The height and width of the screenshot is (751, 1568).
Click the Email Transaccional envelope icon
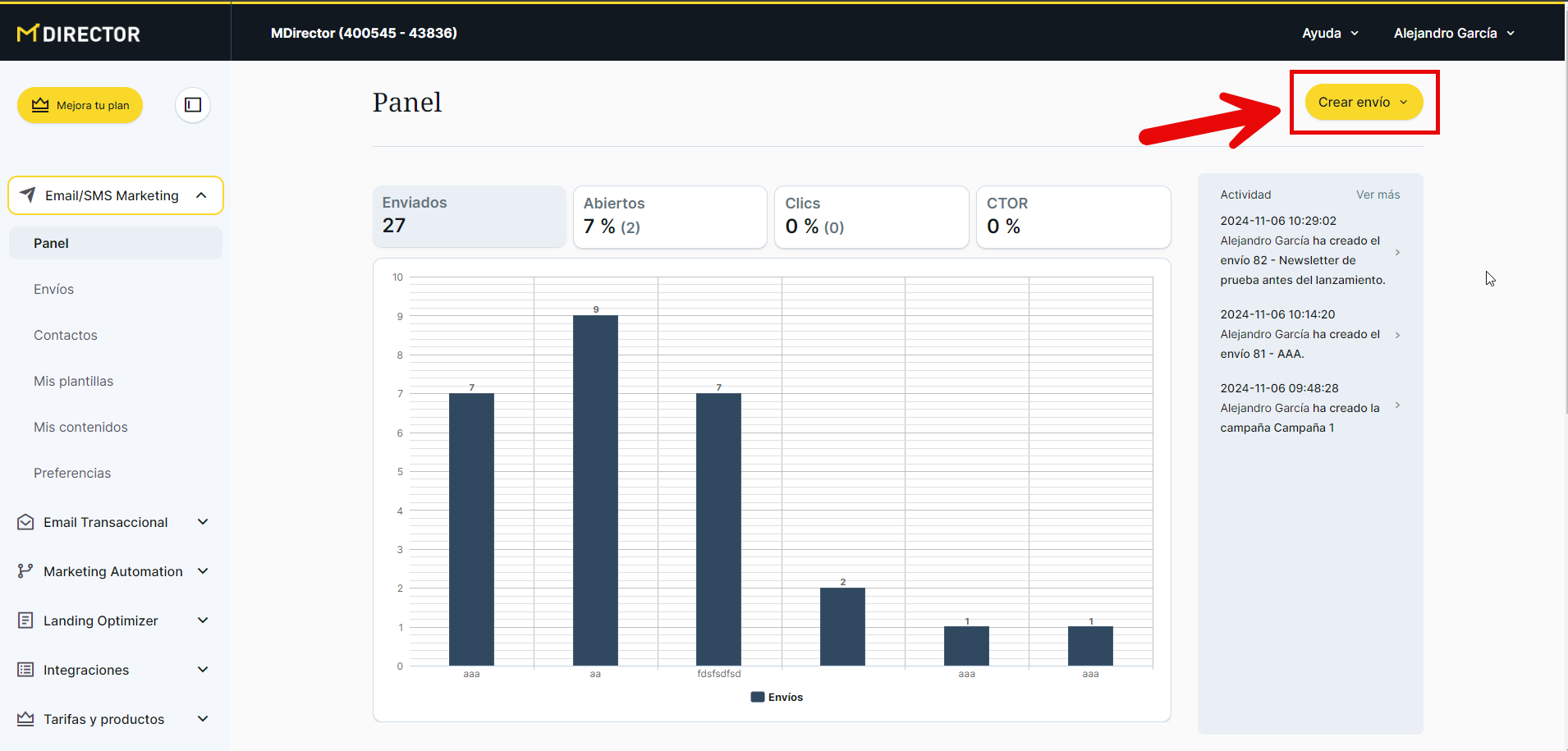25,522
